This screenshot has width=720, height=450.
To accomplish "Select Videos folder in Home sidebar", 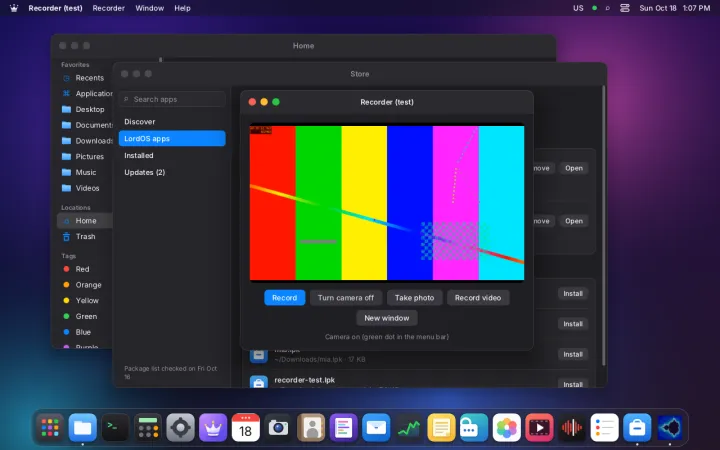I will [86, 188].
